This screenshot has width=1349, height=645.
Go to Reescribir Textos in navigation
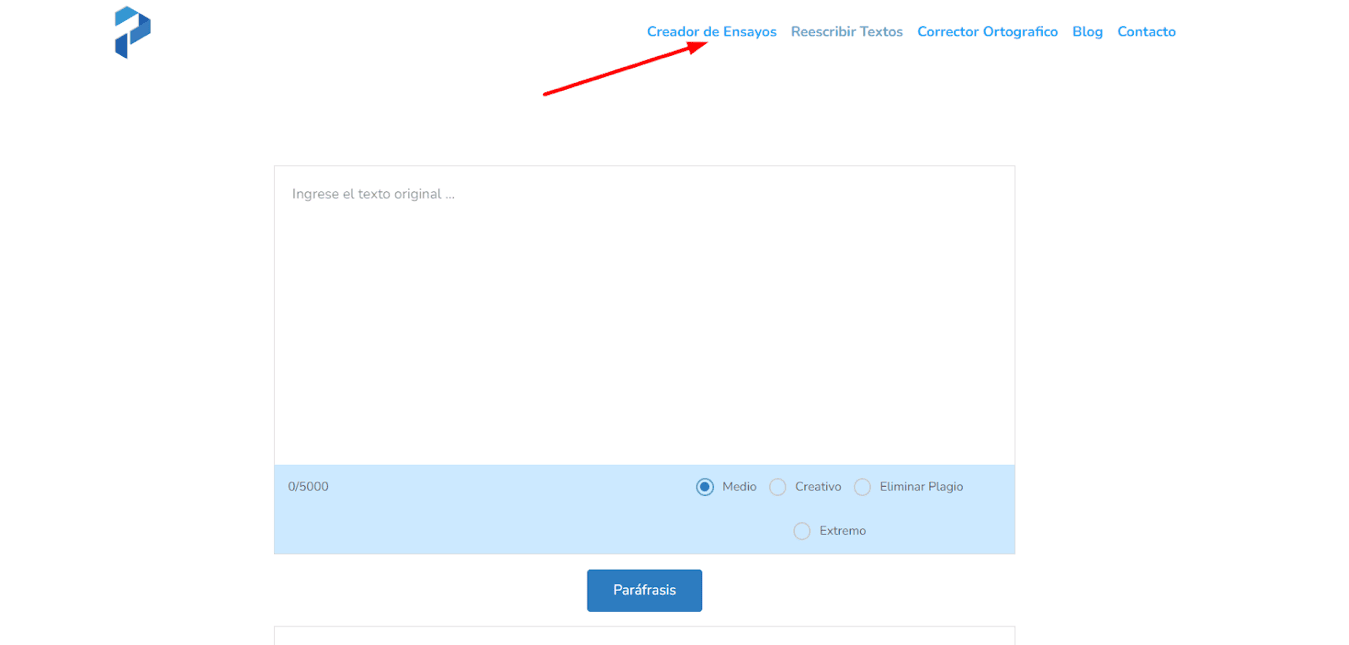pos(846,32)
